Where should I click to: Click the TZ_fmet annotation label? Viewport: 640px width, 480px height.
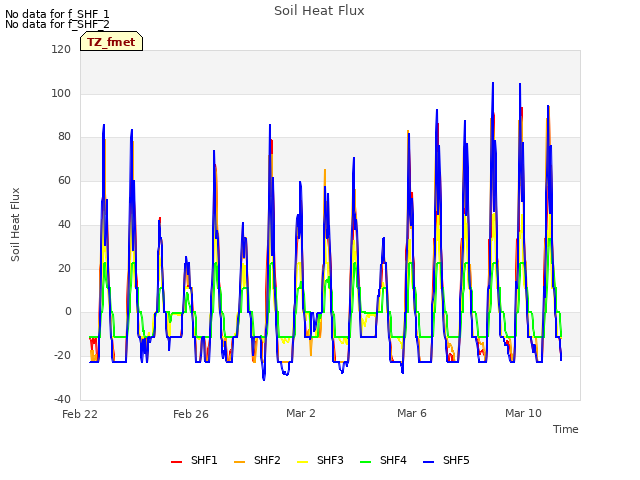click(x=111, y=42)
